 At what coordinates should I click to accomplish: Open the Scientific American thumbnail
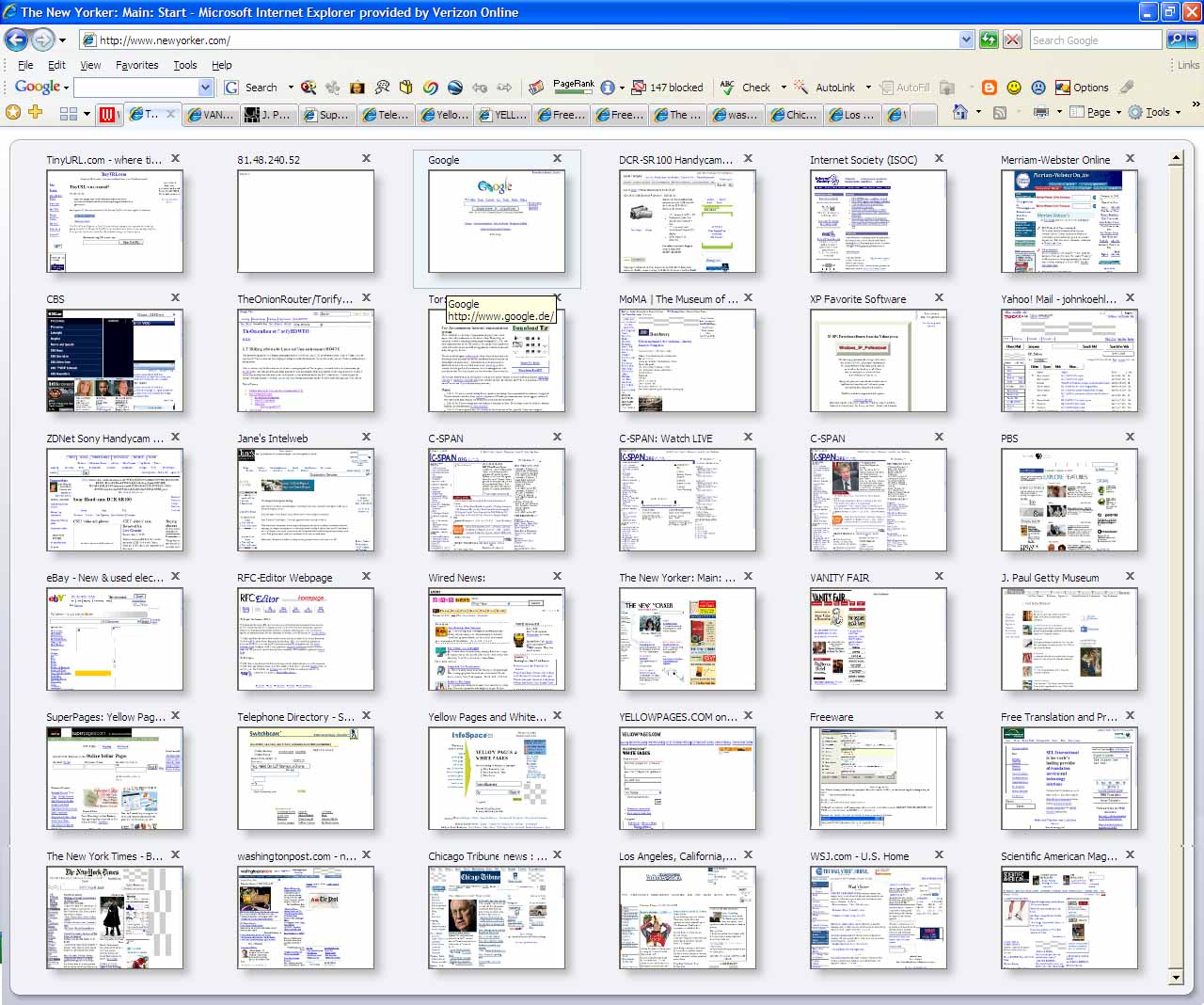[x=1069, y=917]
